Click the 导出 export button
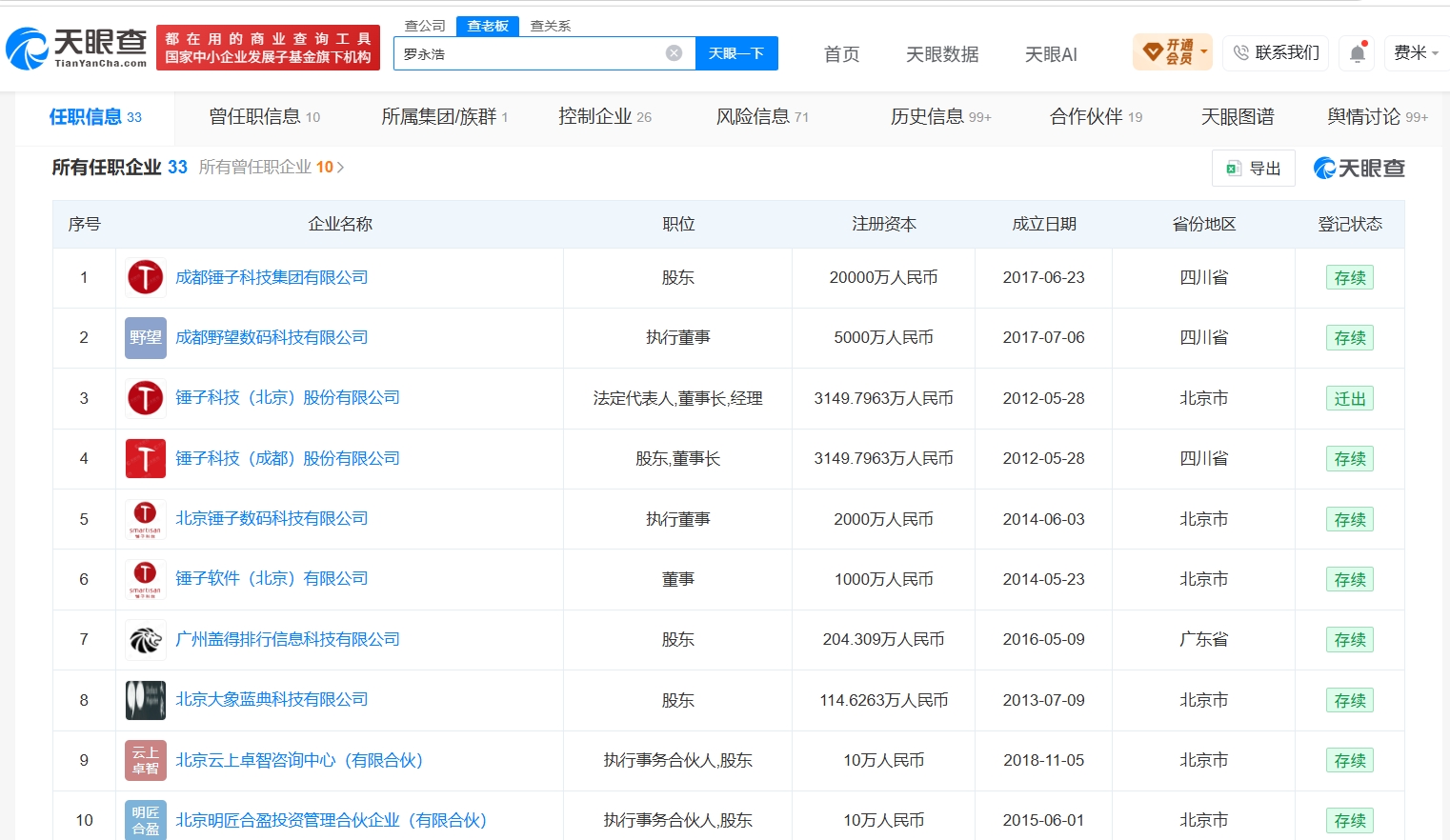Viewport: 1450px width, 840px height. 1254,169
